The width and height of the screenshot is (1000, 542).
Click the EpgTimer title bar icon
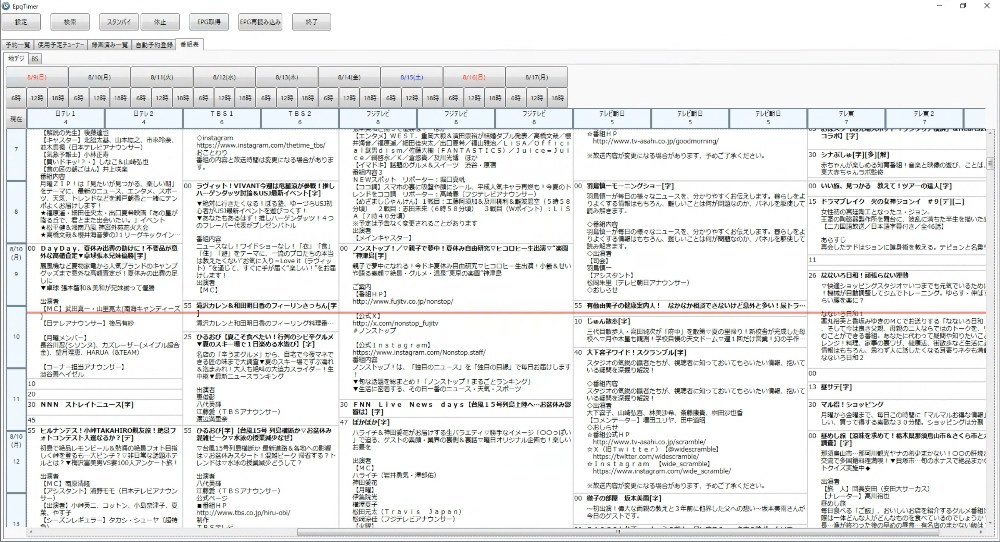coord(5,4)
